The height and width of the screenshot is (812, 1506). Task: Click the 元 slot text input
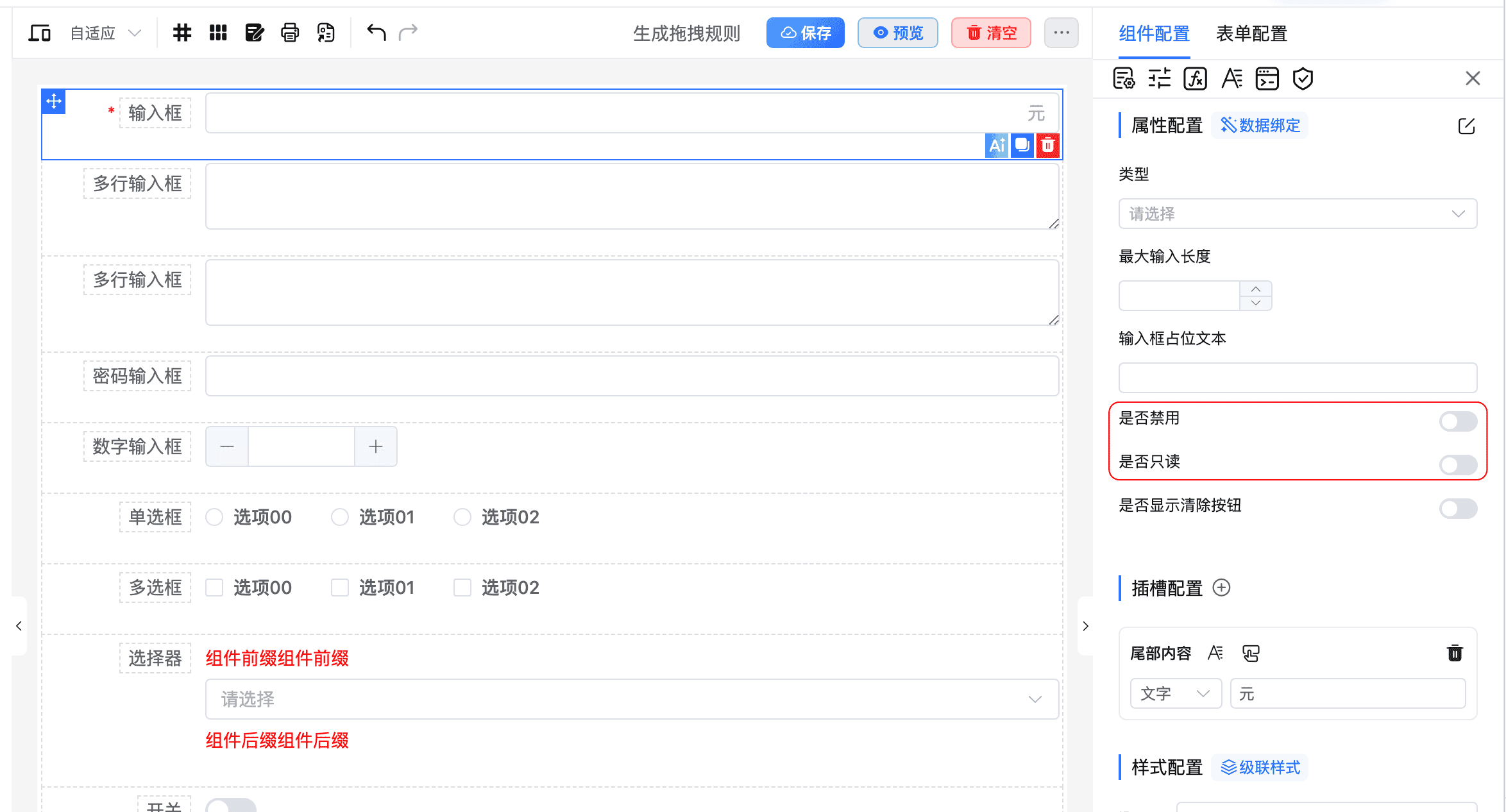[1348, 693]
